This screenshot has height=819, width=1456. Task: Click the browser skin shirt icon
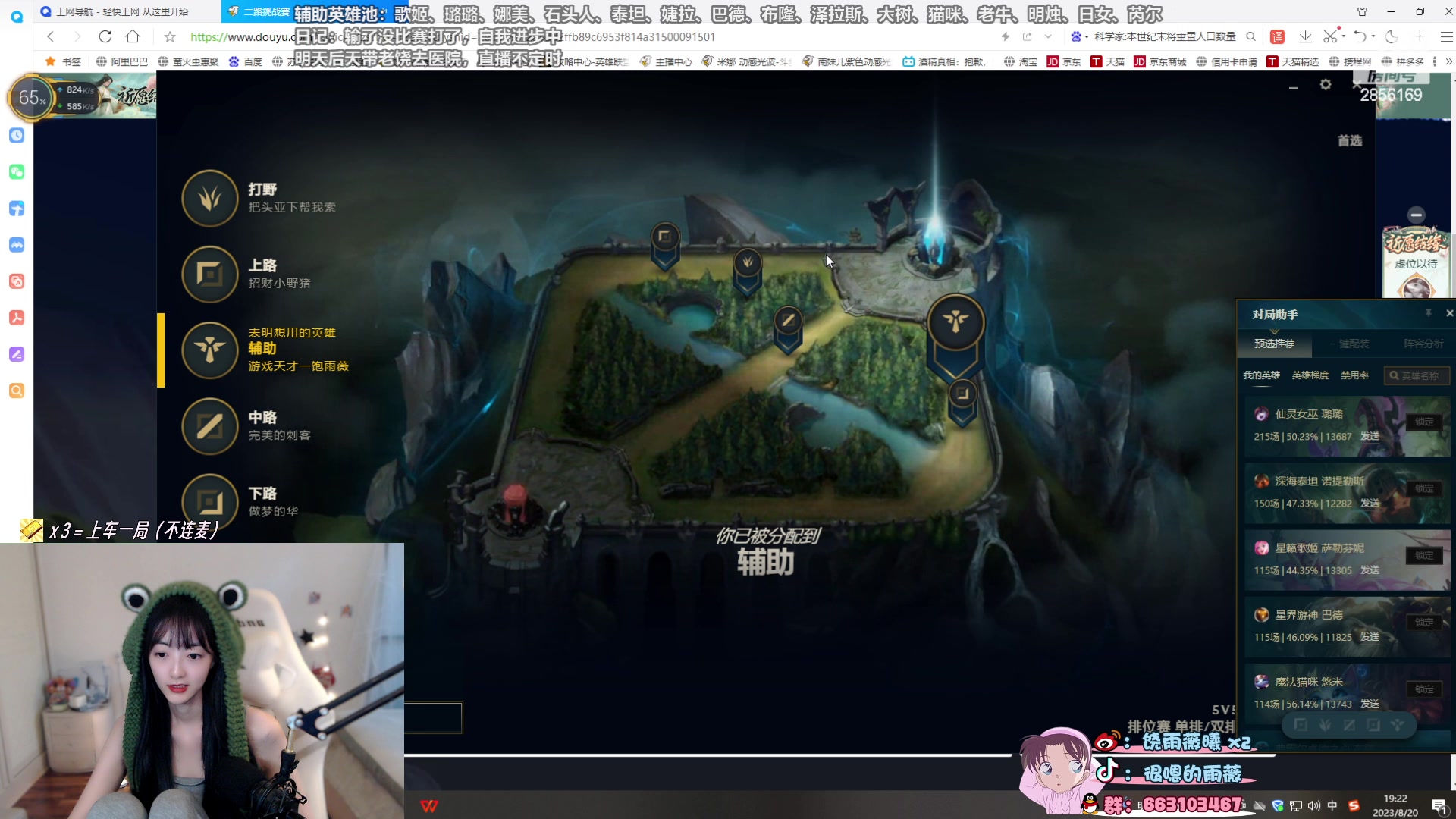(1363, 11)
